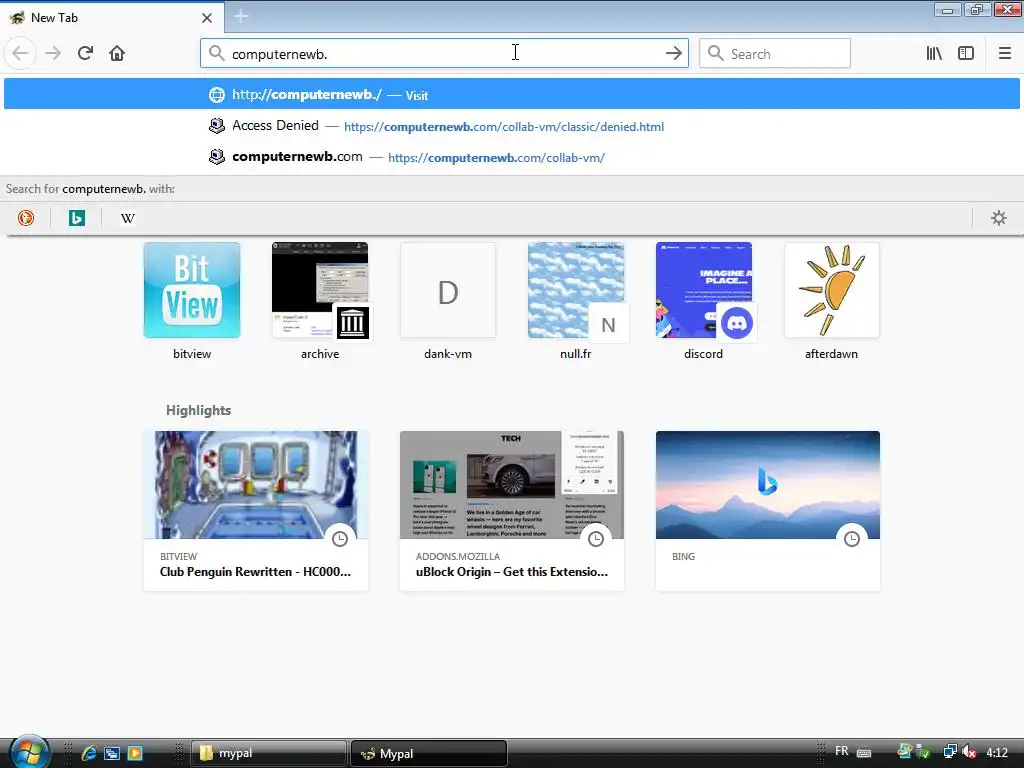1024x768 pixels.
Task: Launch Windows Media Player quick launch icon
Action: pos(135,753)
